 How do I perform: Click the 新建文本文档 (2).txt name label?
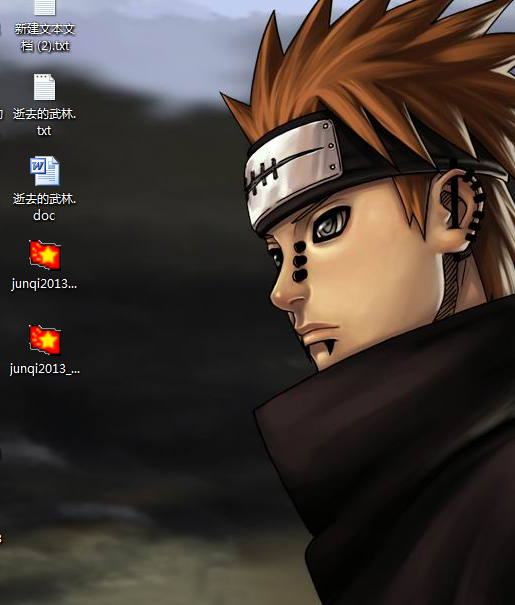point(45,37)
